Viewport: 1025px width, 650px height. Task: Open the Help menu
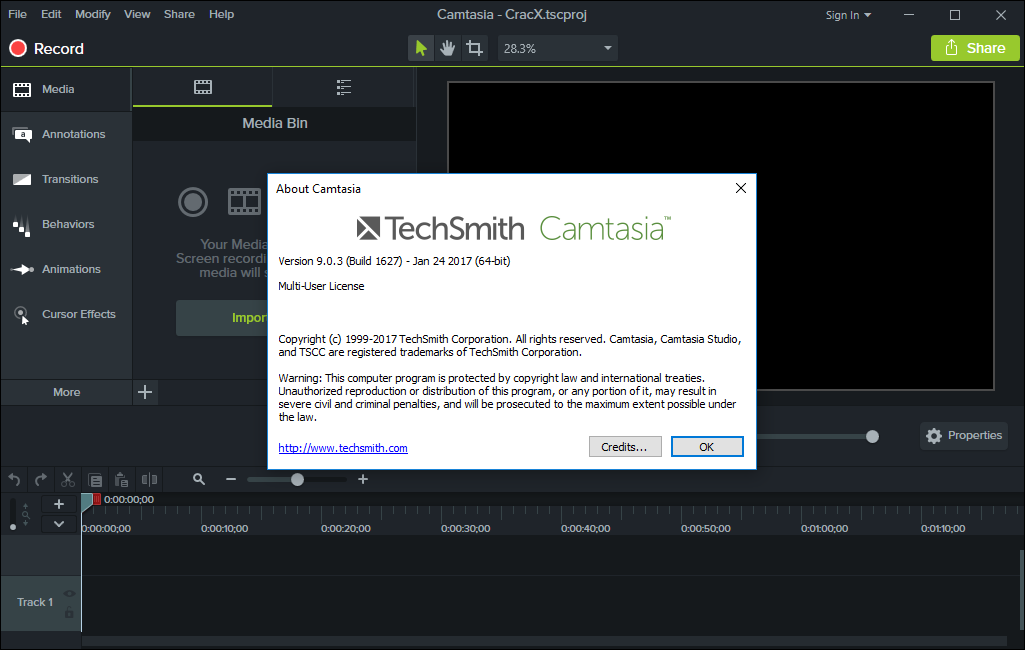click(x=222, y=14)
